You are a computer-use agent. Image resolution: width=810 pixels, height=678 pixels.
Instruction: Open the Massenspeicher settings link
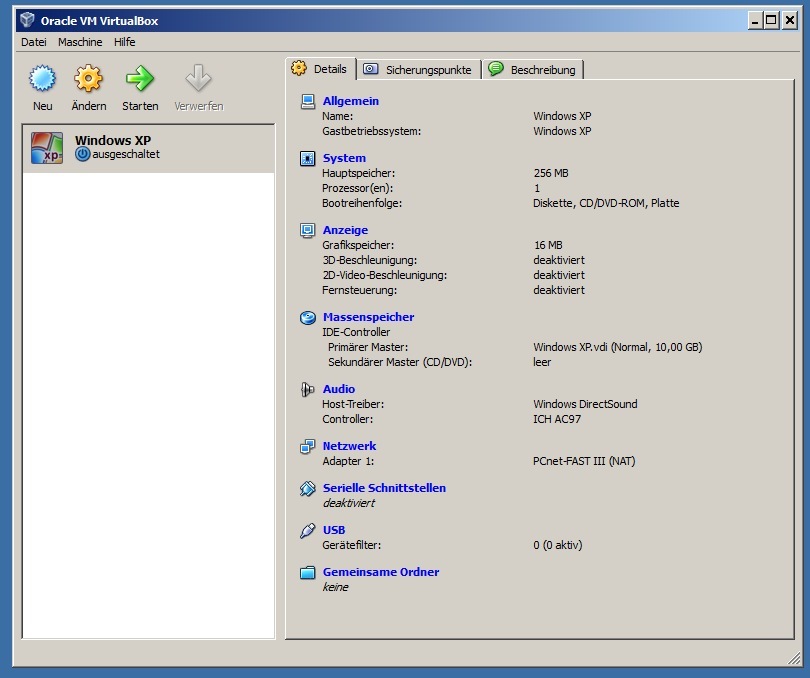pyautogui.click(x=368, y=317)
